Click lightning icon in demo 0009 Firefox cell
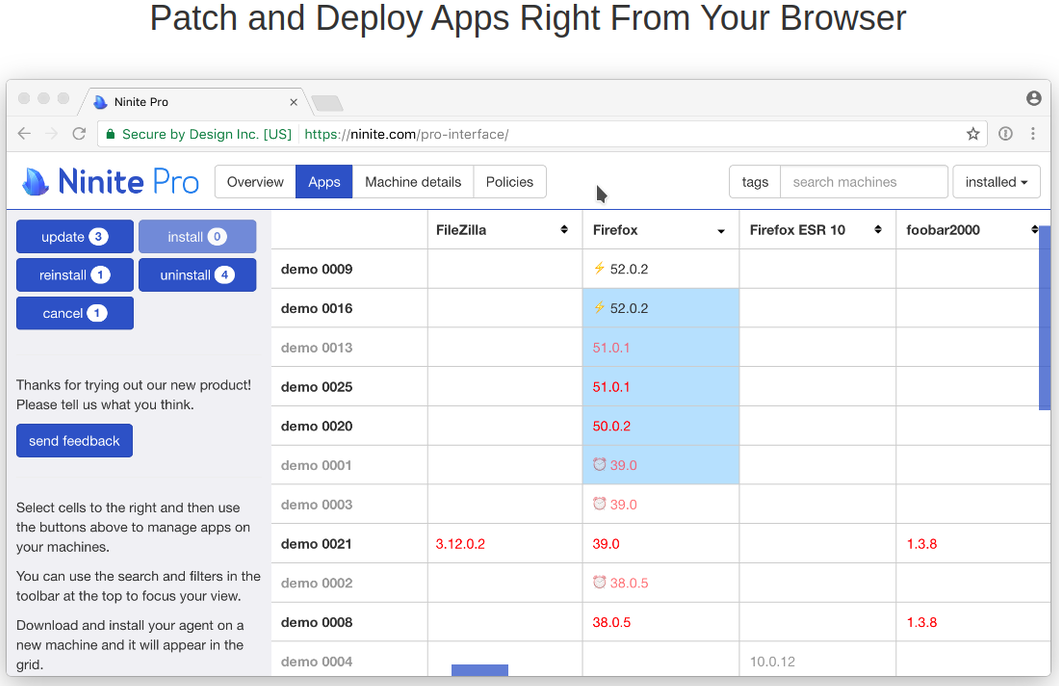The image size is (1059, 686). point(599,268)
